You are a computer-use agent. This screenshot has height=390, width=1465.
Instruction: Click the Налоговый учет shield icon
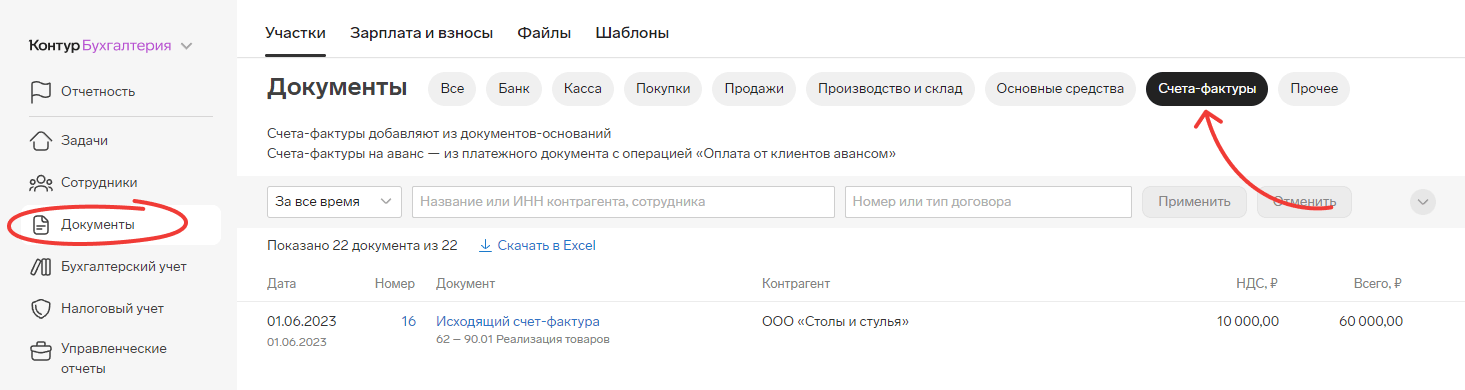click(40, 309)
